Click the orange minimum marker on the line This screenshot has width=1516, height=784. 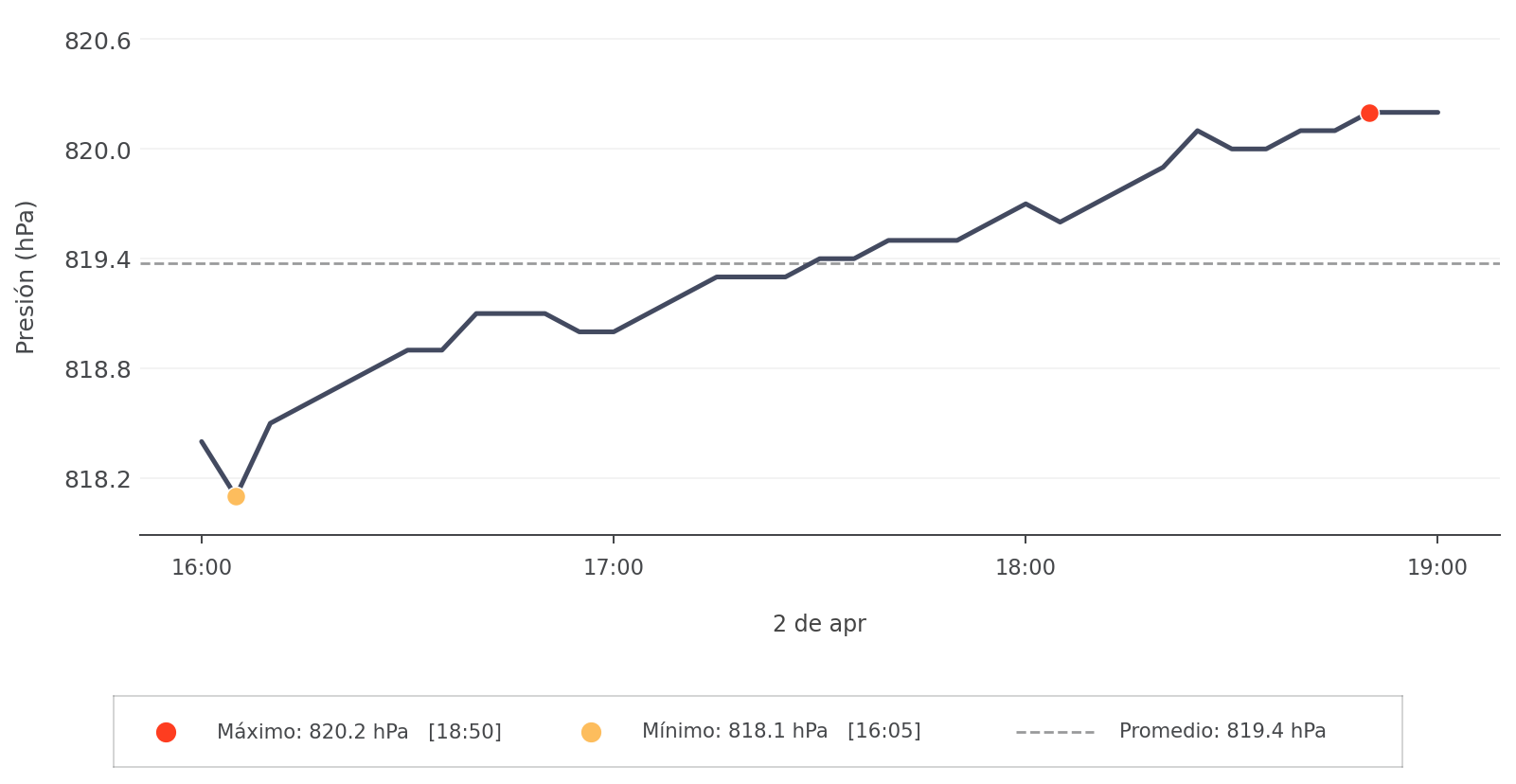(236, 496)
